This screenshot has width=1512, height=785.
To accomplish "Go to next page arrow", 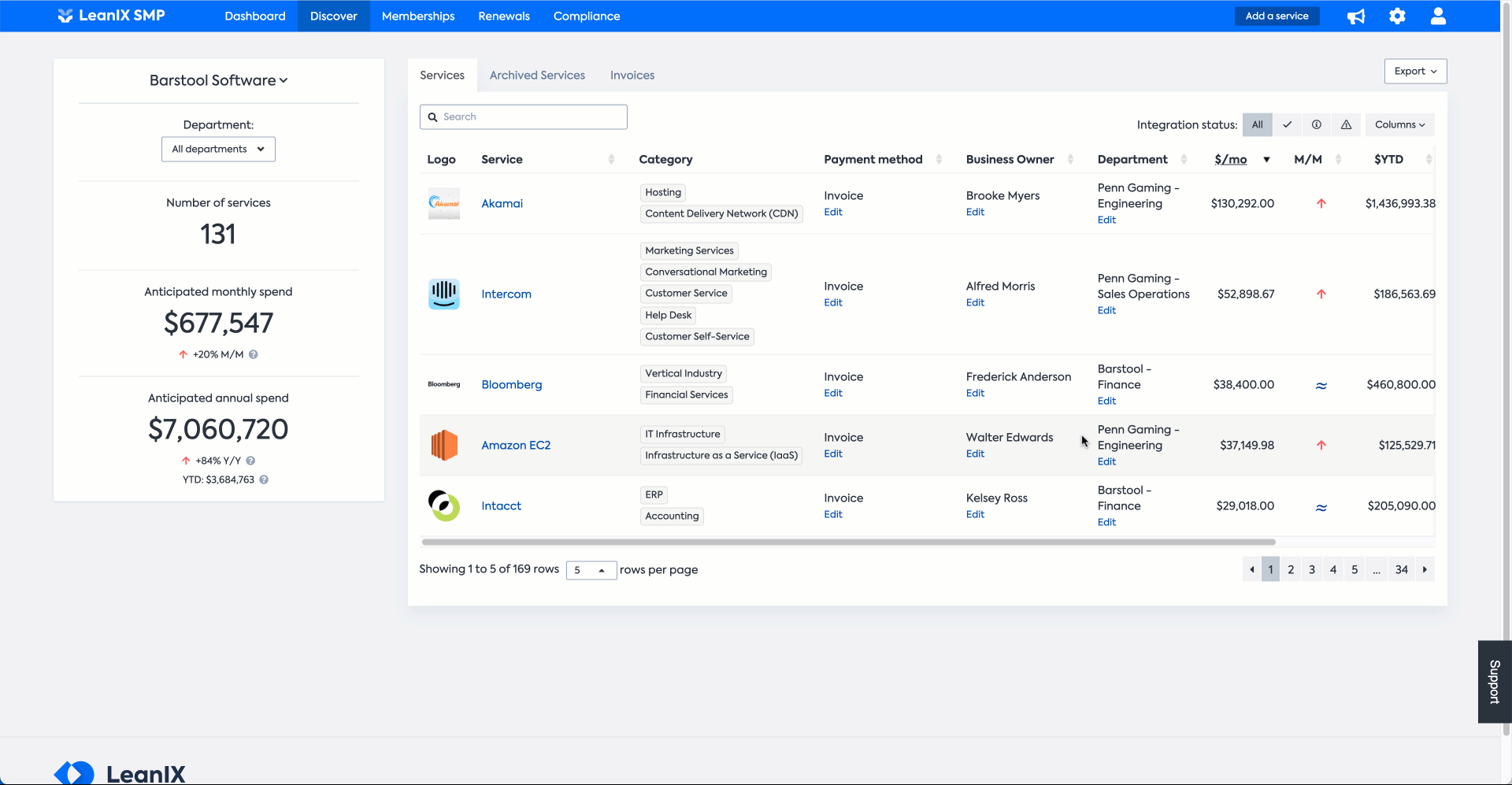I will tap(1425, 569).
